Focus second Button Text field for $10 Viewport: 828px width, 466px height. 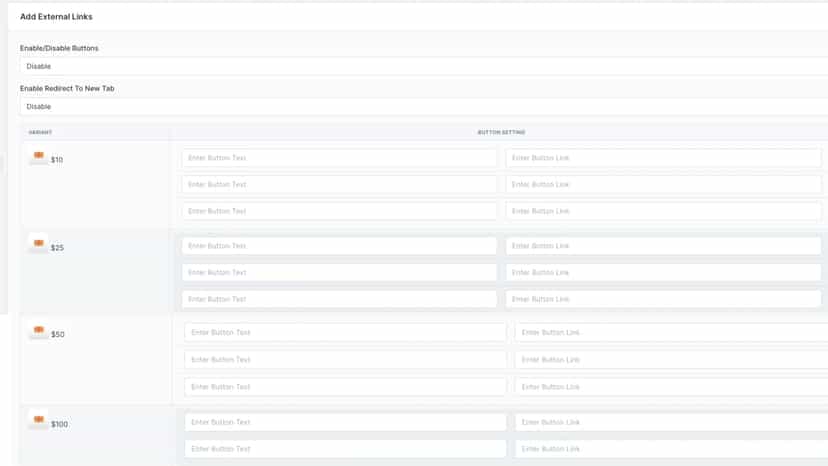tap(339, 184)
